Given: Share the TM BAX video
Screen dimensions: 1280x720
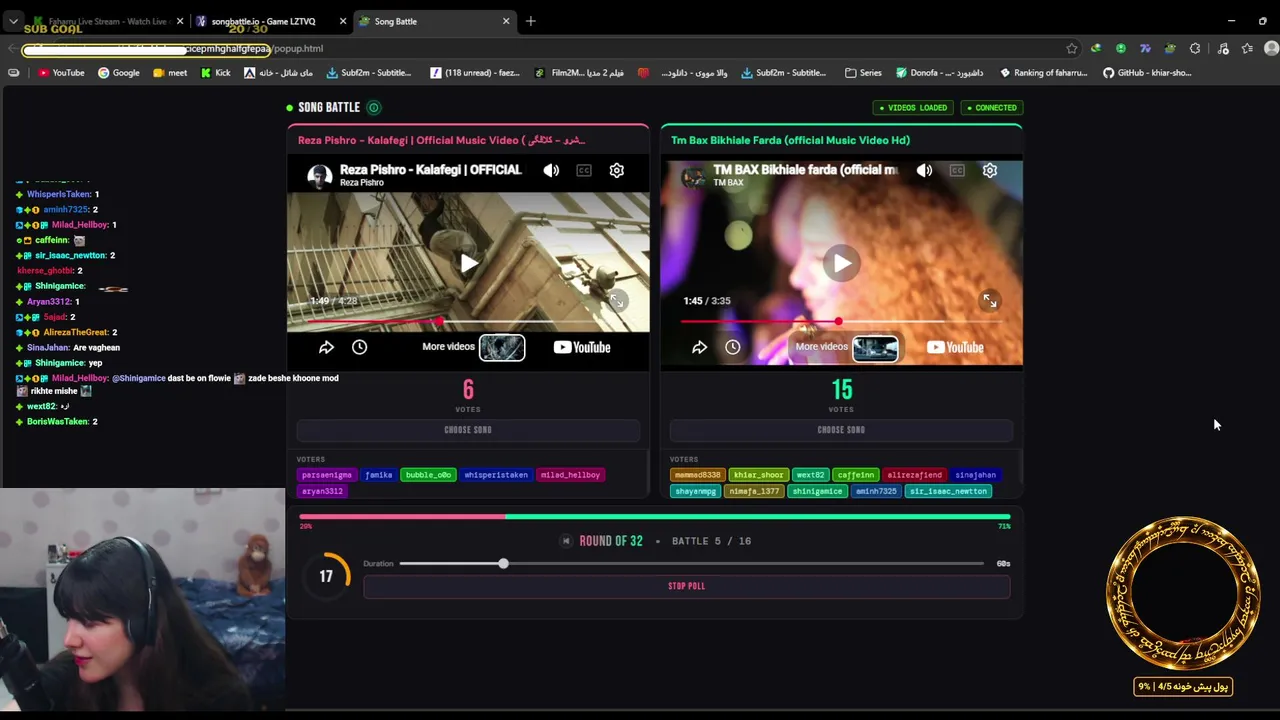Looking at the screenshot, I should pyautogui.click(x=699, y=347).
